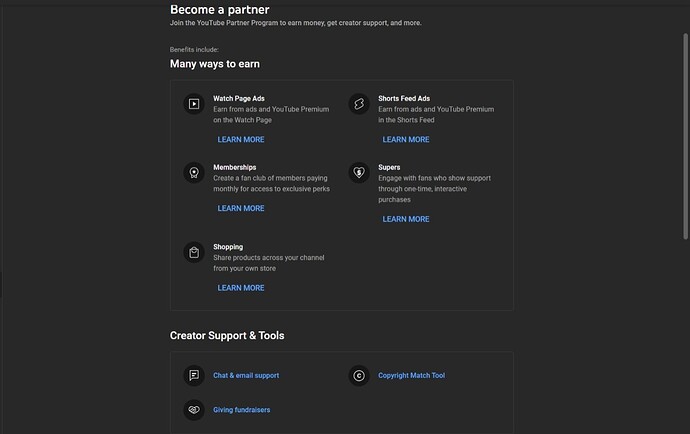The height and width of the screenshot is (434, 690).
Task: Open Learn More for Memberships
Action: 241,208
